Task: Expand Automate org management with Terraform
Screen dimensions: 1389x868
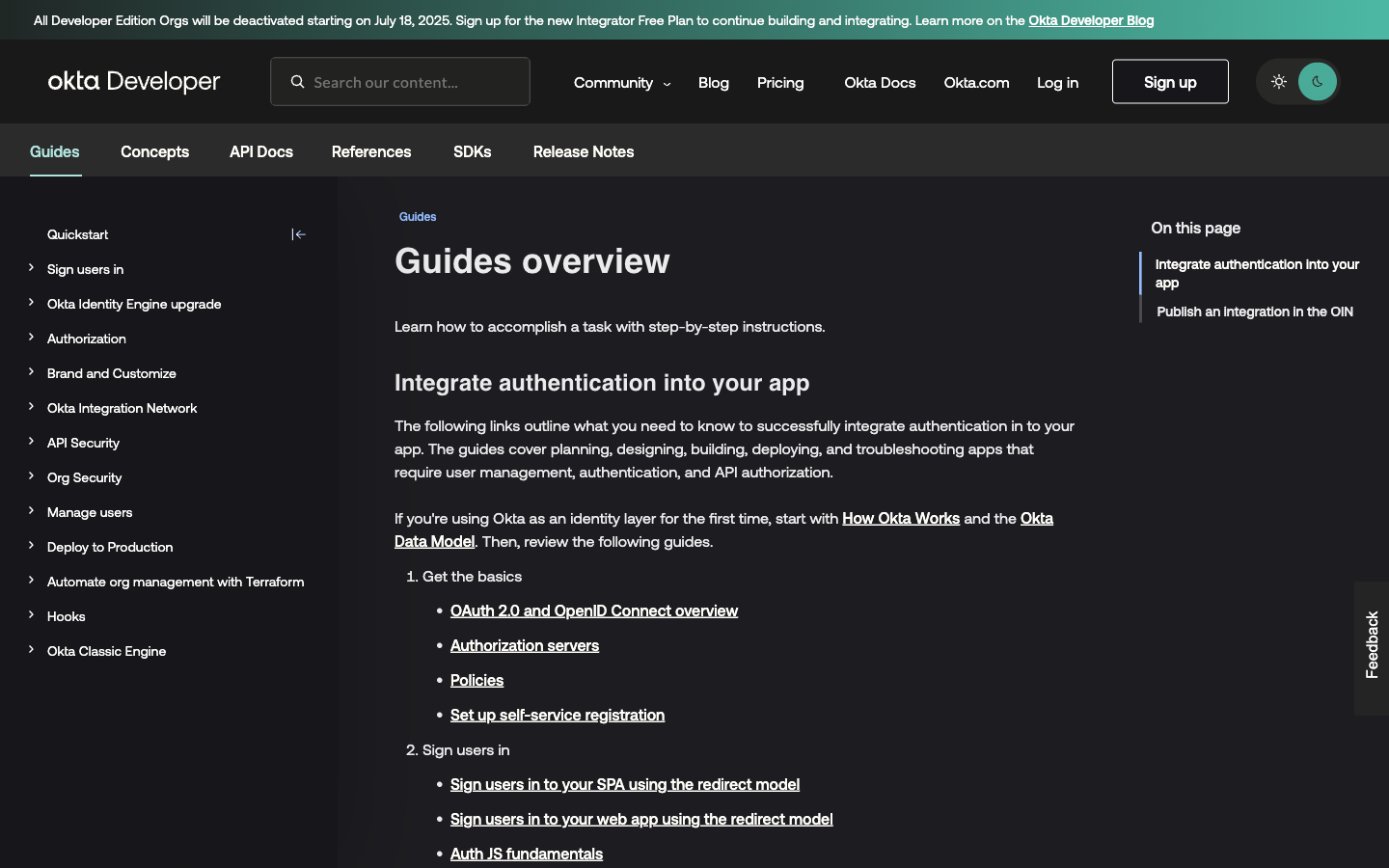Action: pyautogui.click(x=31, y=581)
